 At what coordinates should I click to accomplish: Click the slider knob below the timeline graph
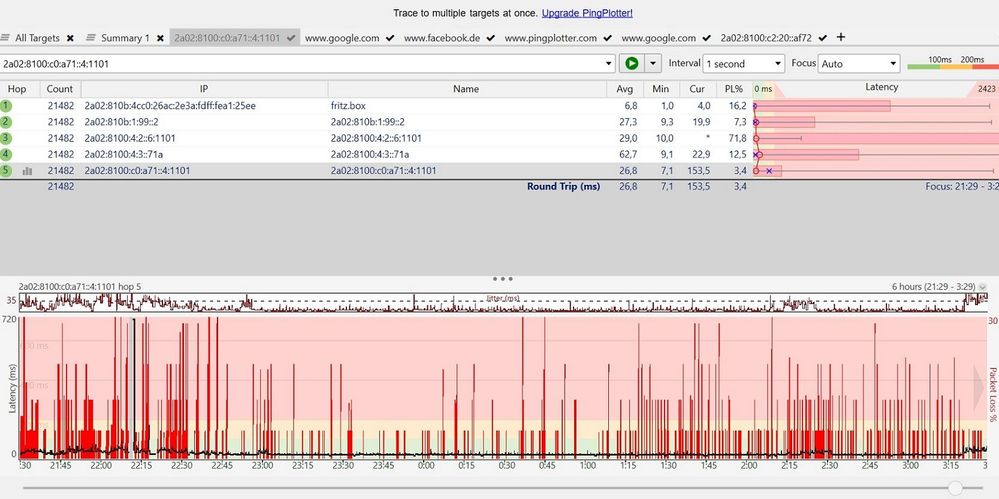pos(955,488)
